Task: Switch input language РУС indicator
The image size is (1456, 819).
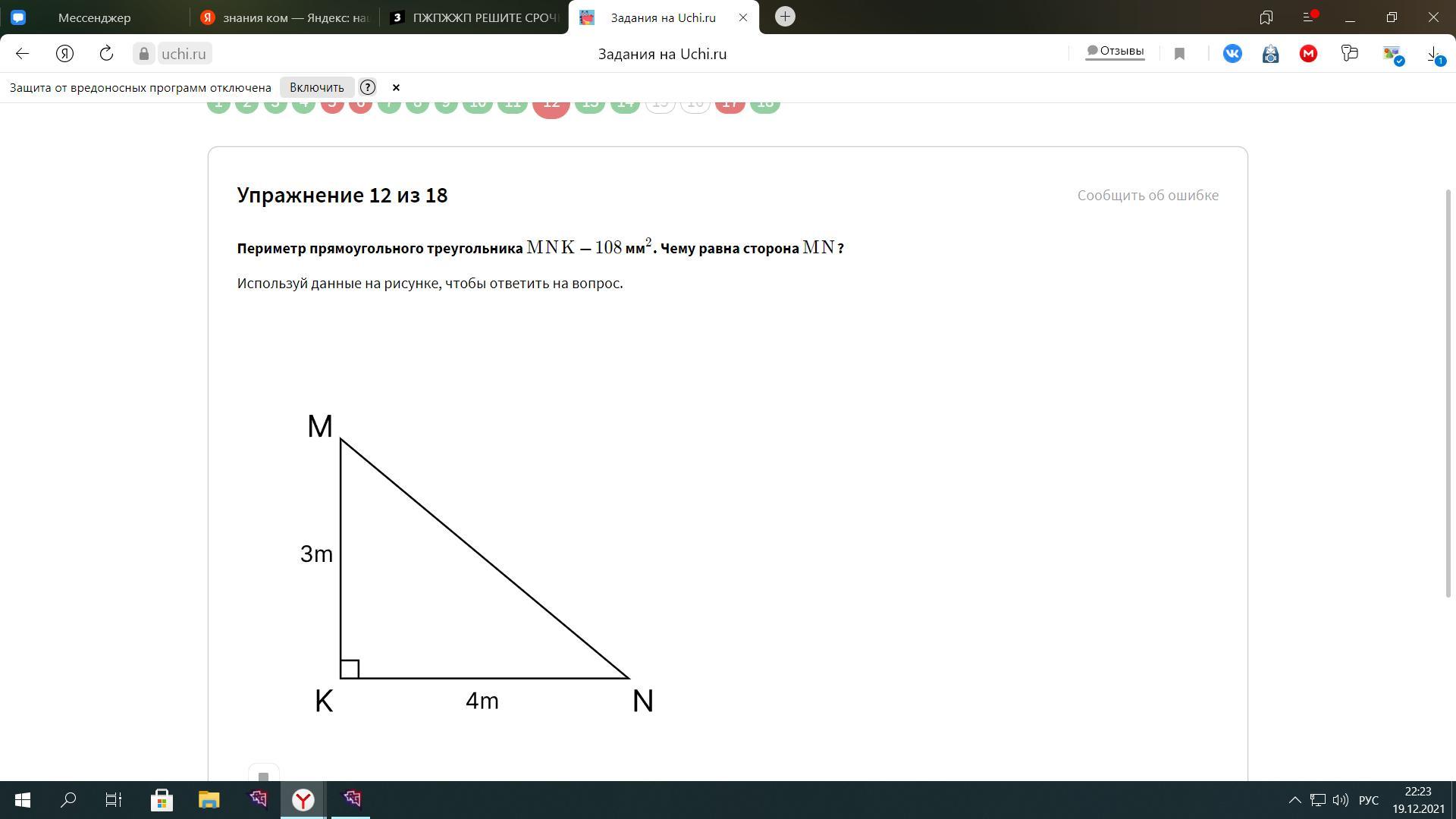Action: click(x=1368, y=800)
